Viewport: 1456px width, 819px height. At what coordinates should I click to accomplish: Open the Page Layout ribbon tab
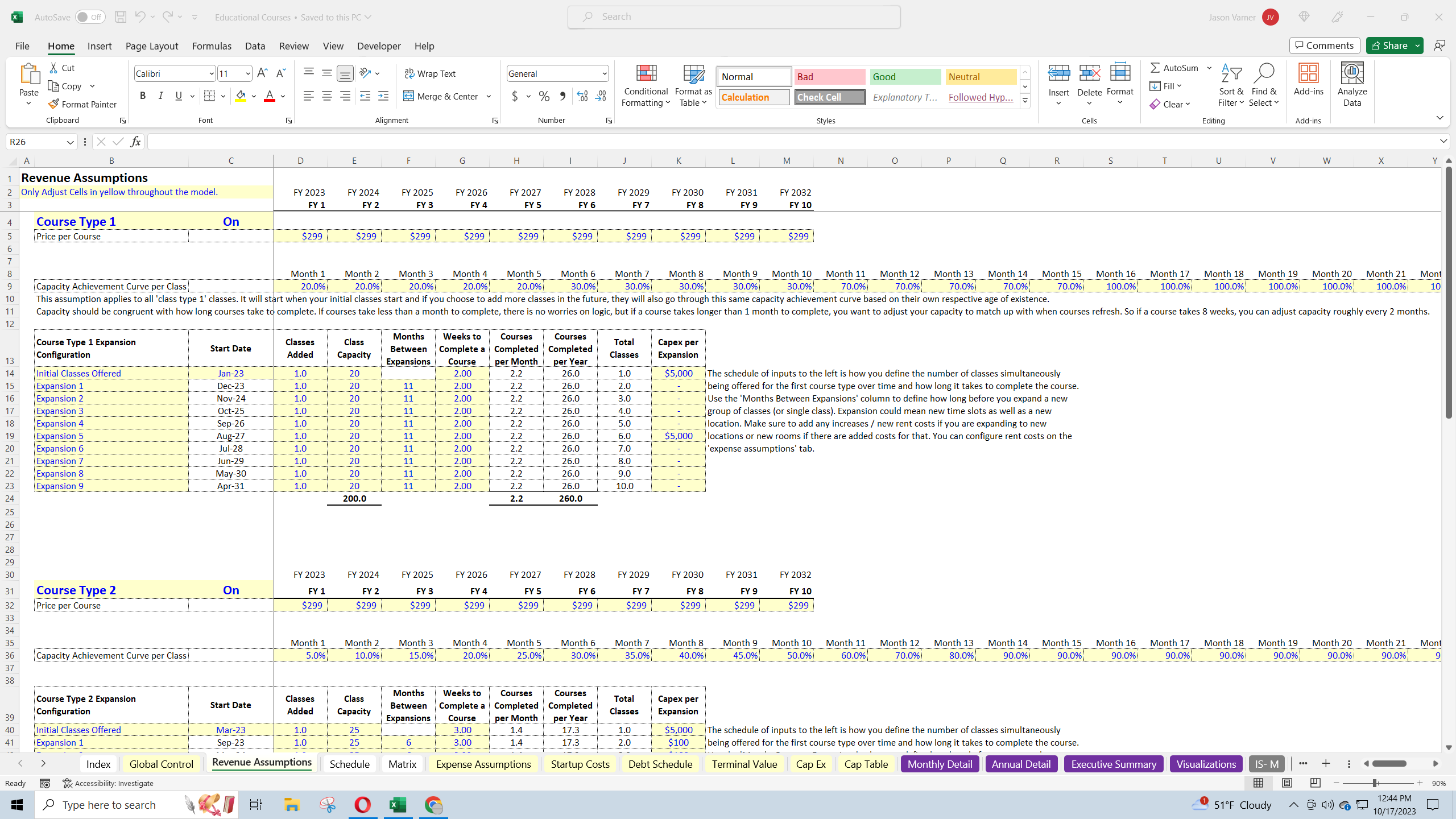[151, 46]
